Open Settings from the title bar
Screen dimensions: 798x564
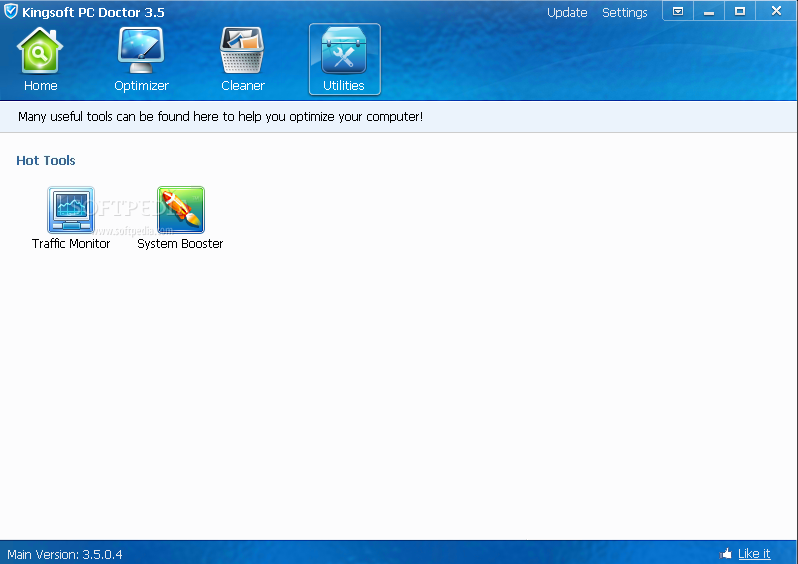click(624, 13)
